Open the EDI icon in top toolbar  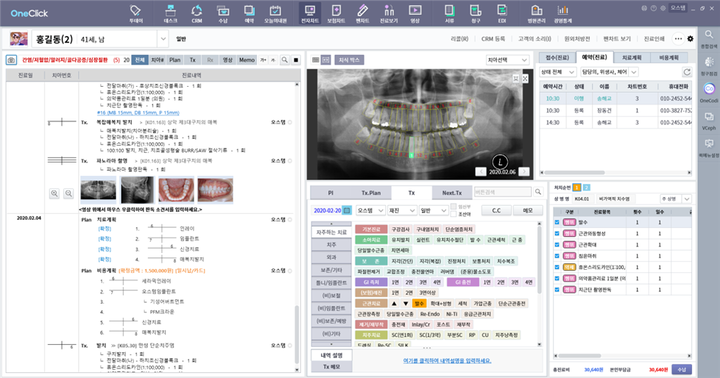click(x=502, y=13)
